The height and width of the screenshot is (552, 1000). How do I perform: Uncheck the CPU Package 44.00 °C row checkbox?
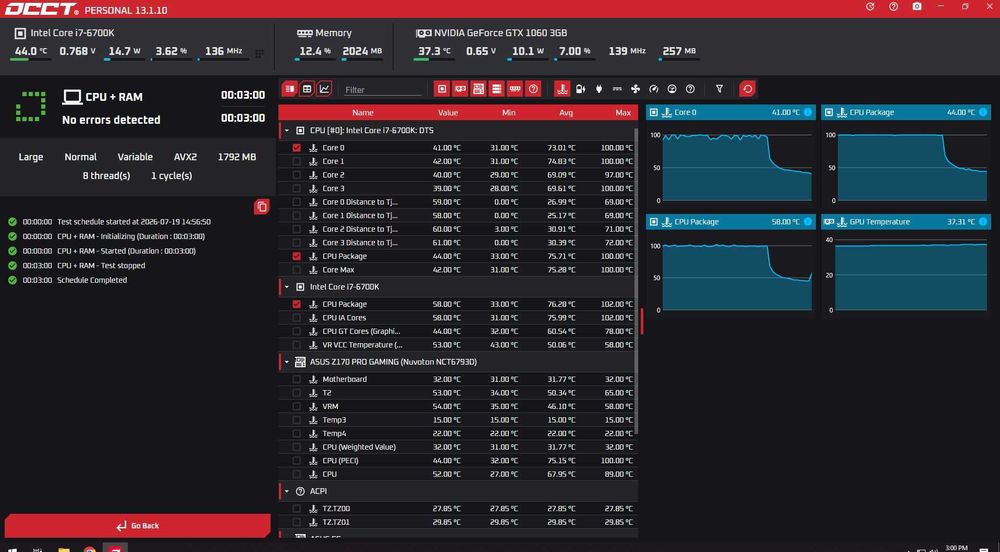(x=297, y=256)
